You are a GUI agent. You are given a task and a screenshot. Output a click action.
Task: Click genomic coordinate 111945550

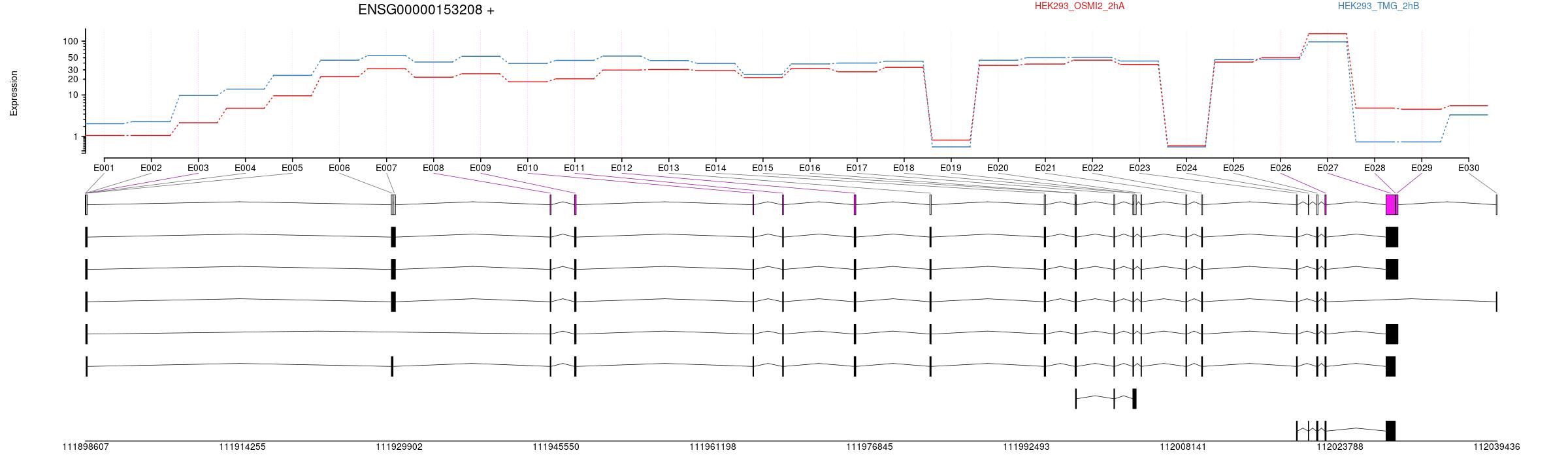(556, 447)
